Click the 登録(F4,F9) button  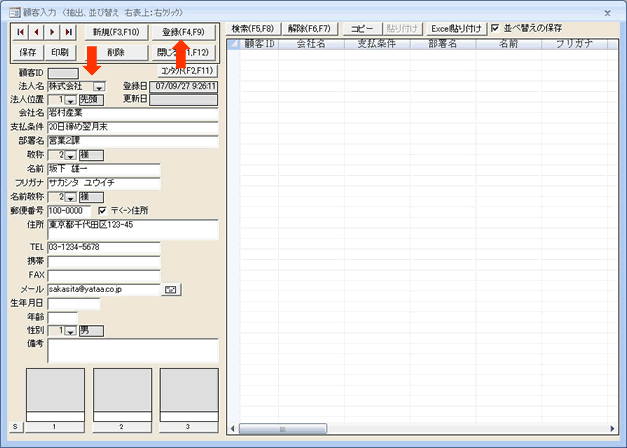click(184, 32)
